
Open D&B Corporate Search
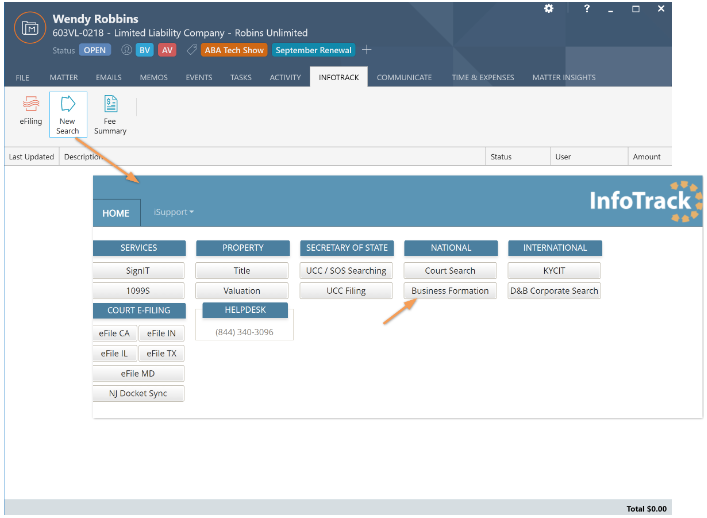tap(554, 291)
